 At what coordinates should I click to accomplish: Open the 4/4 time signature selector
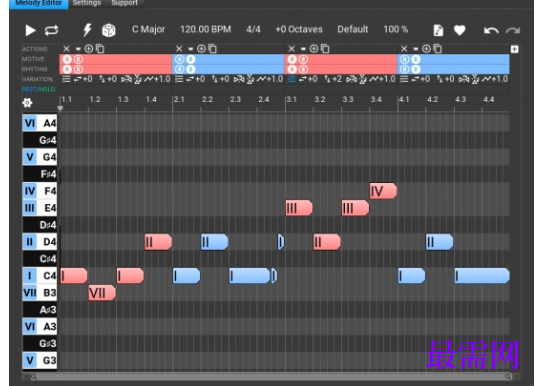[253, 30]
